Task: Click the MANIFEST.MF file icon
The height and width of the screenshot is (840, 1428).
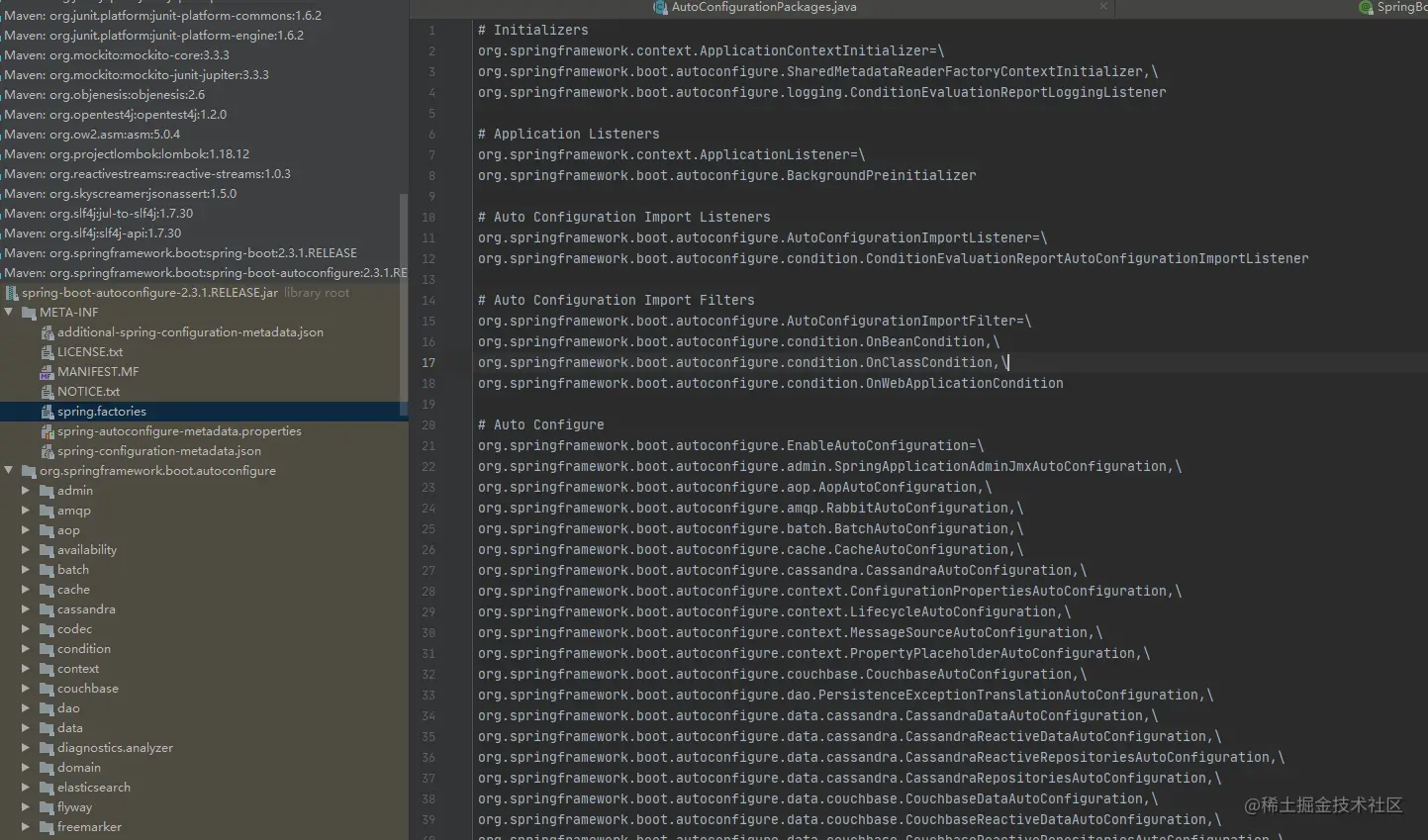Action: pyautogui.click(x=47, y=372)
